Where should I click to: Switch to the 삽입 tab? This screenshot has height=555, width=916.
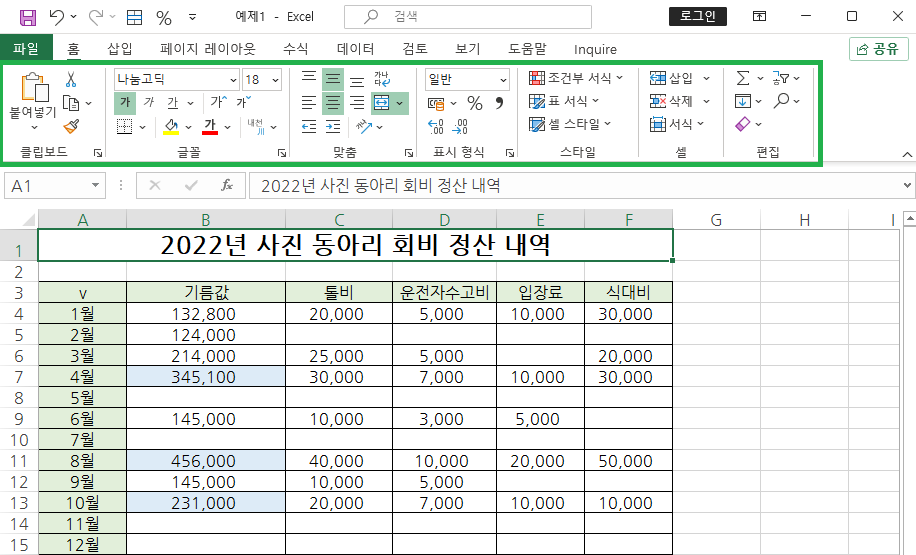pyautogui.click(x=120, y=49)
